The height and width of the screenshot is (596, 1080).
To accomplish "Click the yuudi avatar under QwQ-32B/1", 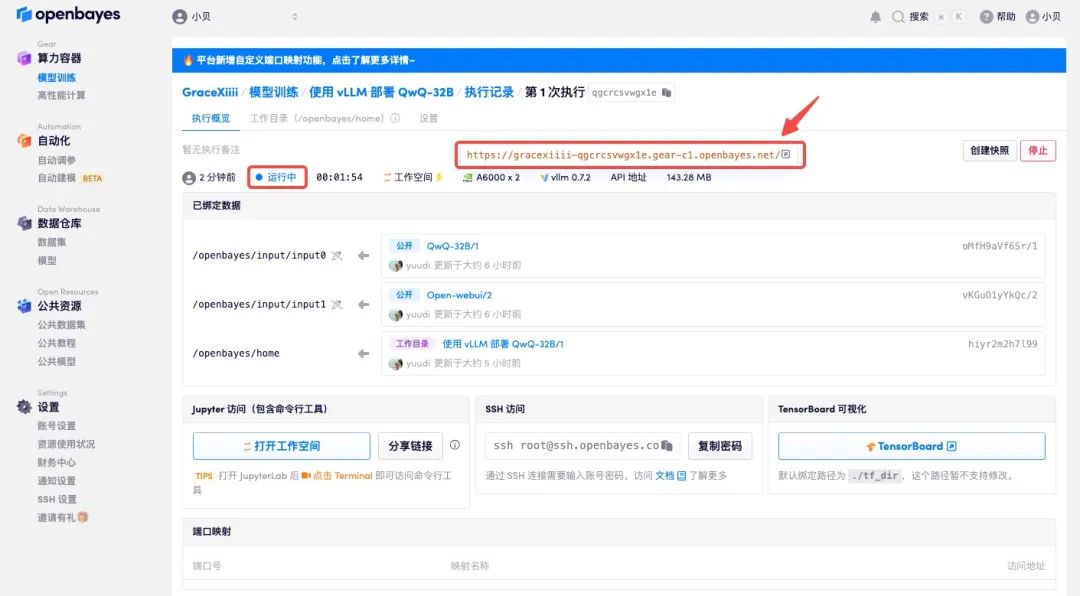I will pyautogui.click(x=395, y=265).
